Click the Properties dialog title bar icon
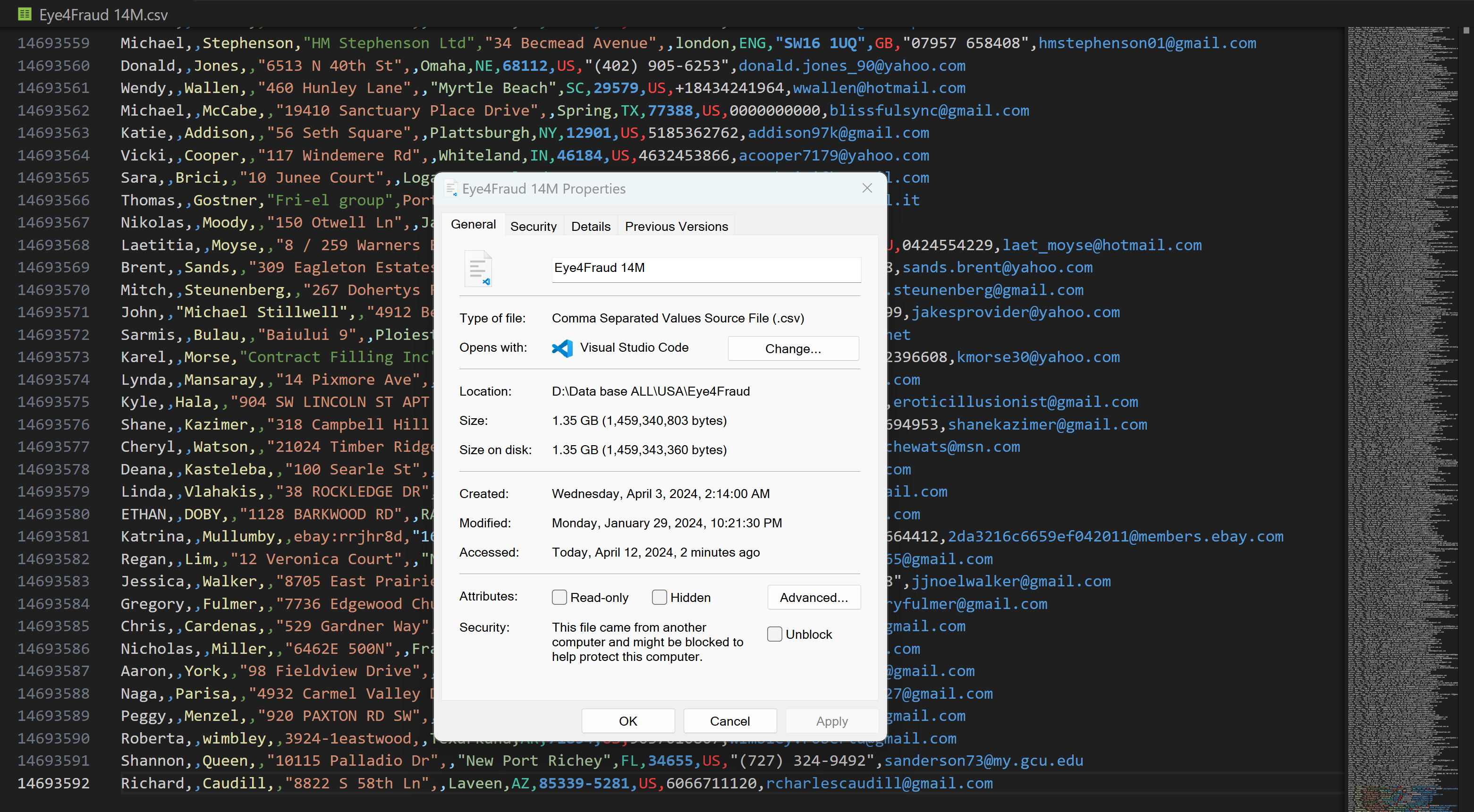 click(451, 188)
